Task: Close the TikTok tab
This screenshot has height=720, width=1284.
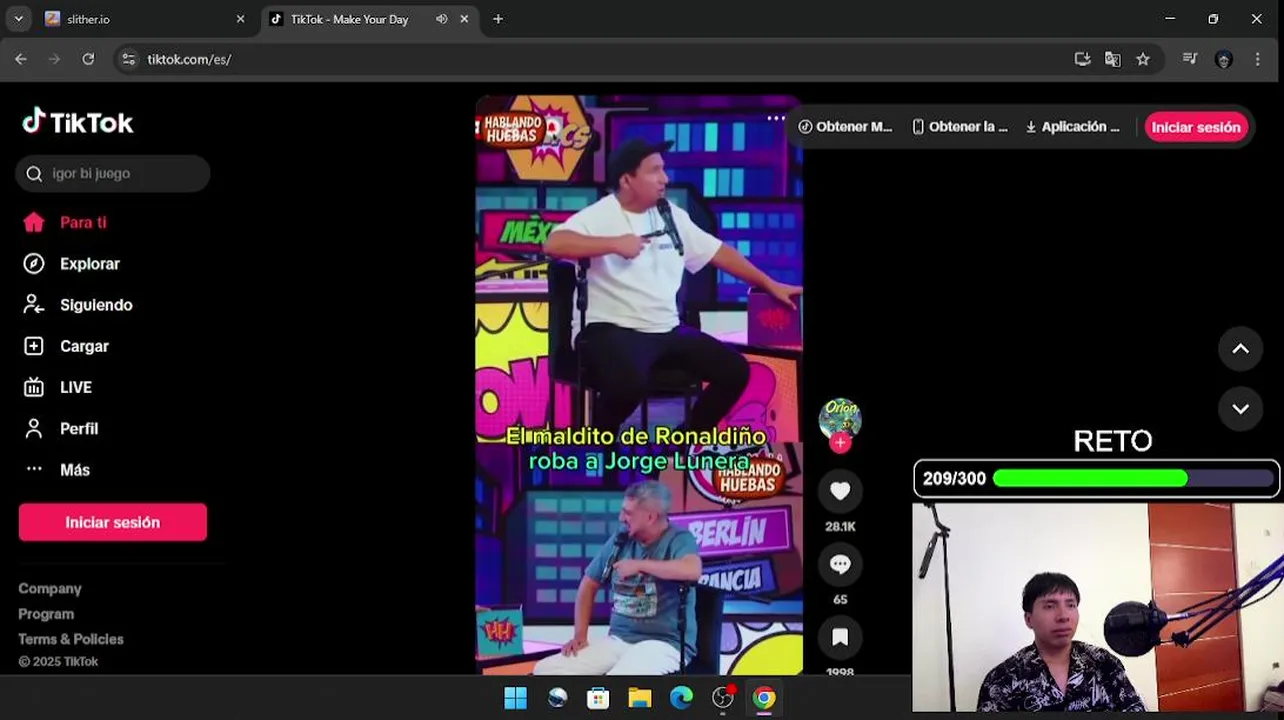Action: [x=464, y=19]
